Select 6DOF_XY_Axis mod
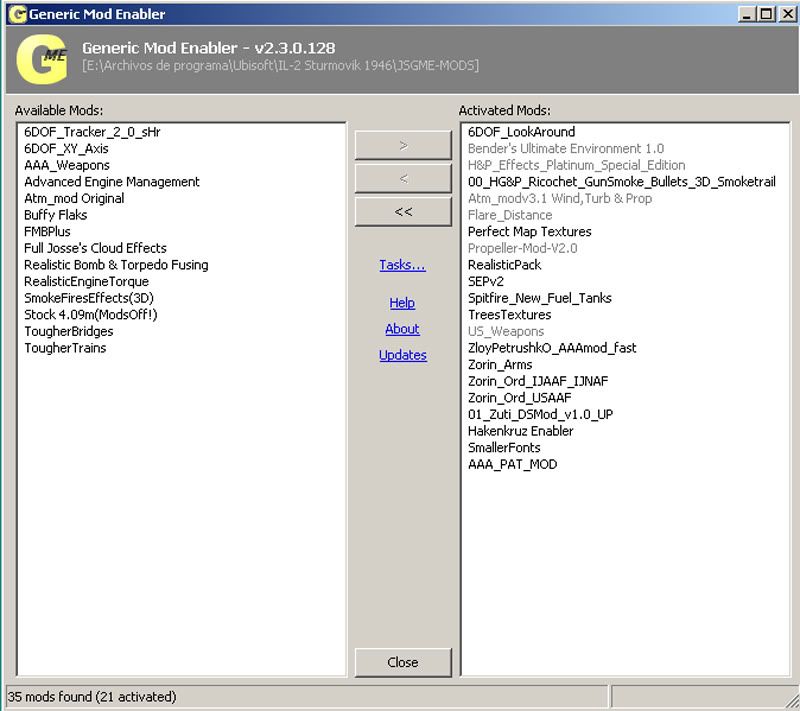The image size is (800, 711). point(66,148)
